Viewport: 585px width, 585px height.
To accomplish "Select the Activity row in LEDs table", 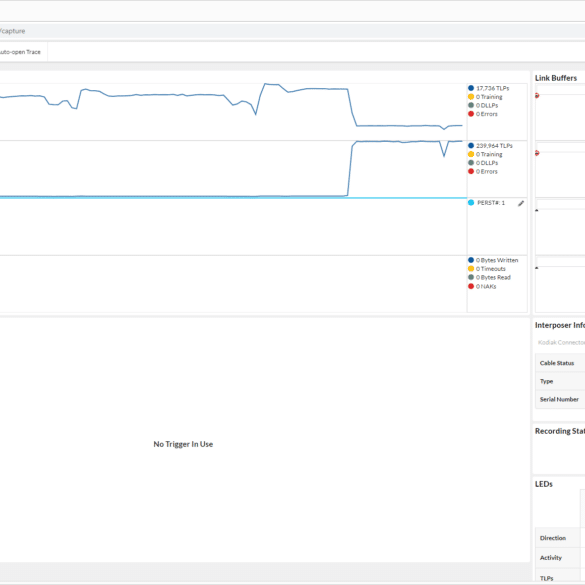I will pyautogui.click(x=560, y=558).
